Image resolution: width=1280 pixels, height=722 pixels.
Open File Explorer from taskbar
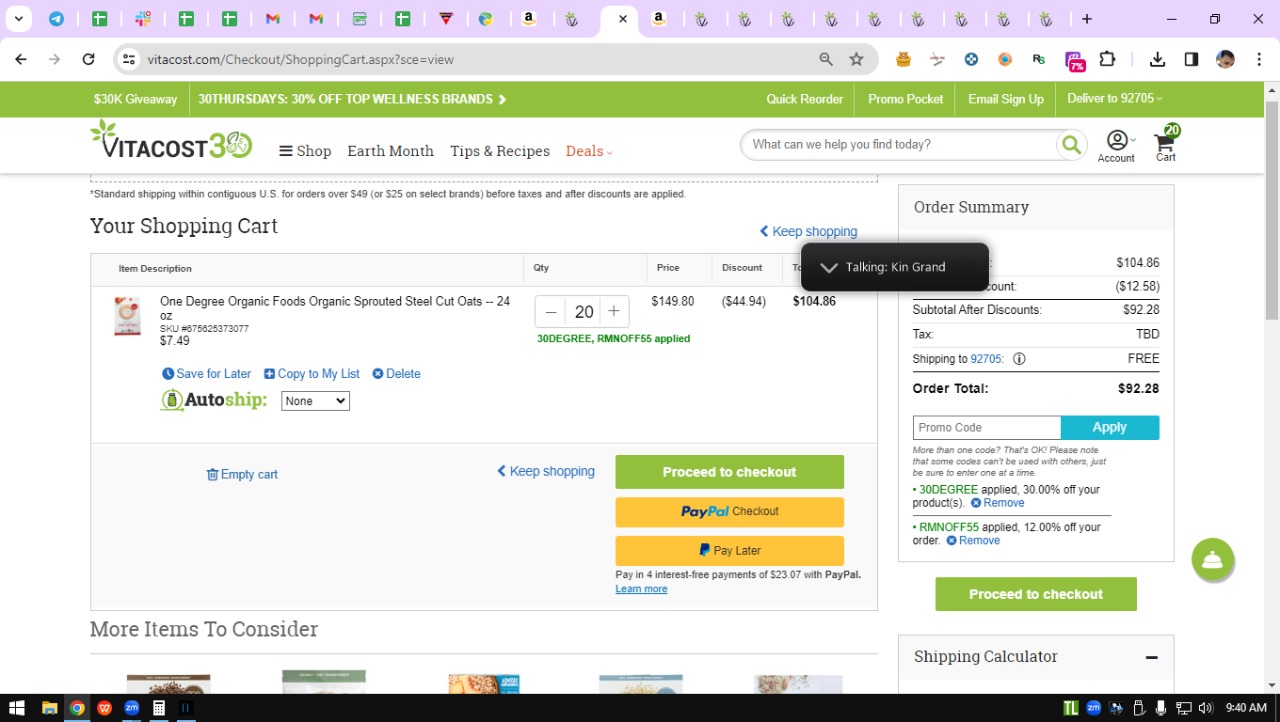[x=49, y=708]
